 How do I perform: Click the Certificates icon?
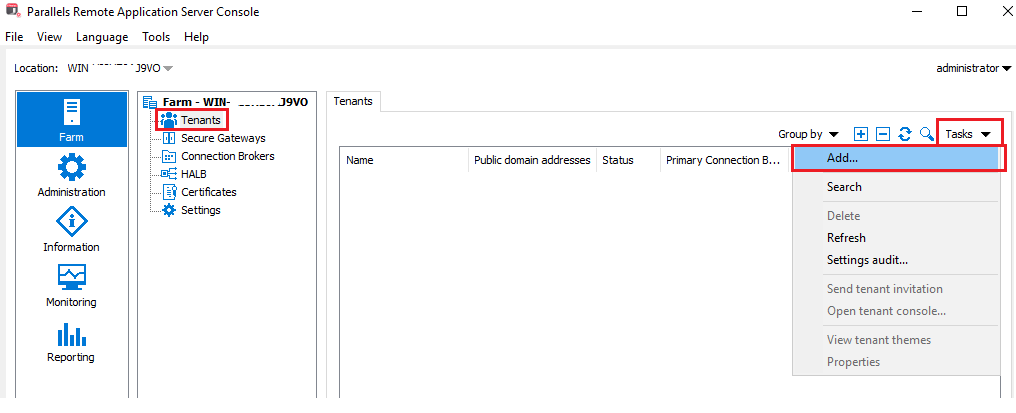169,192
